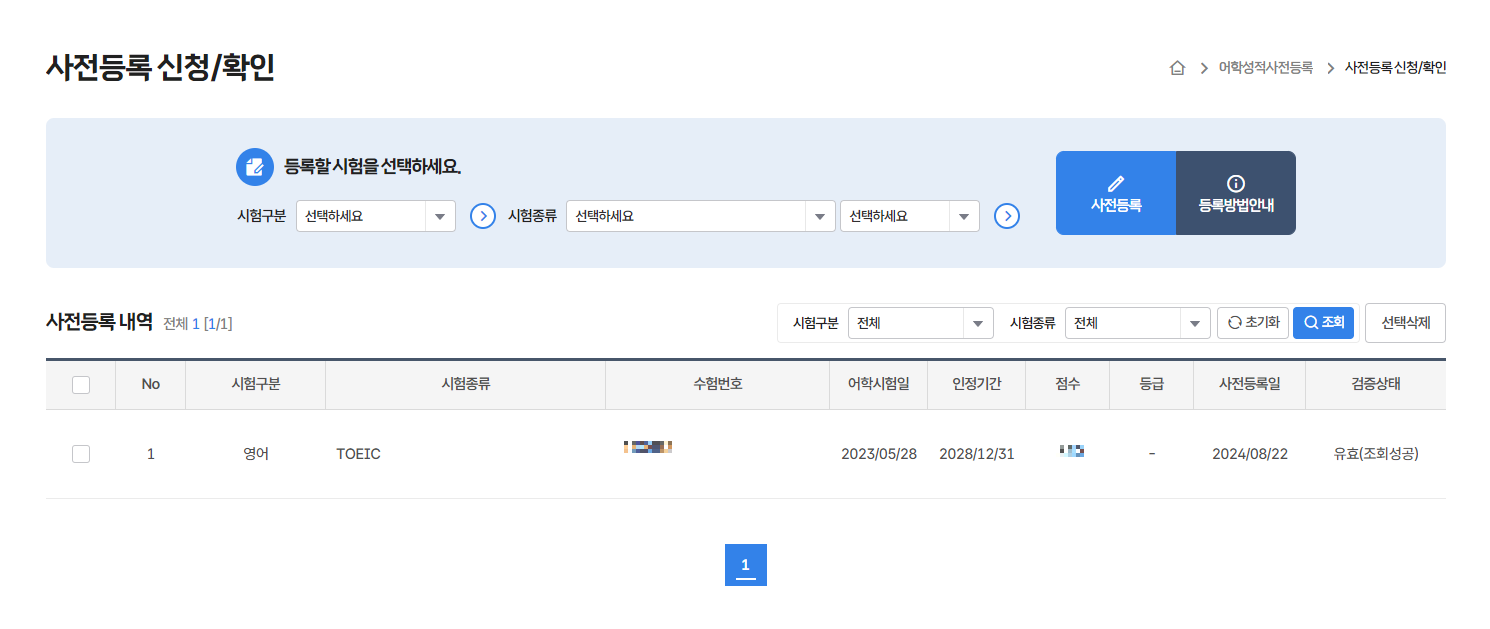This screenshot has width=1490, height=629.
Task: Click the 유효(조회성공) status cell
Action: [x=1376, y=454]
